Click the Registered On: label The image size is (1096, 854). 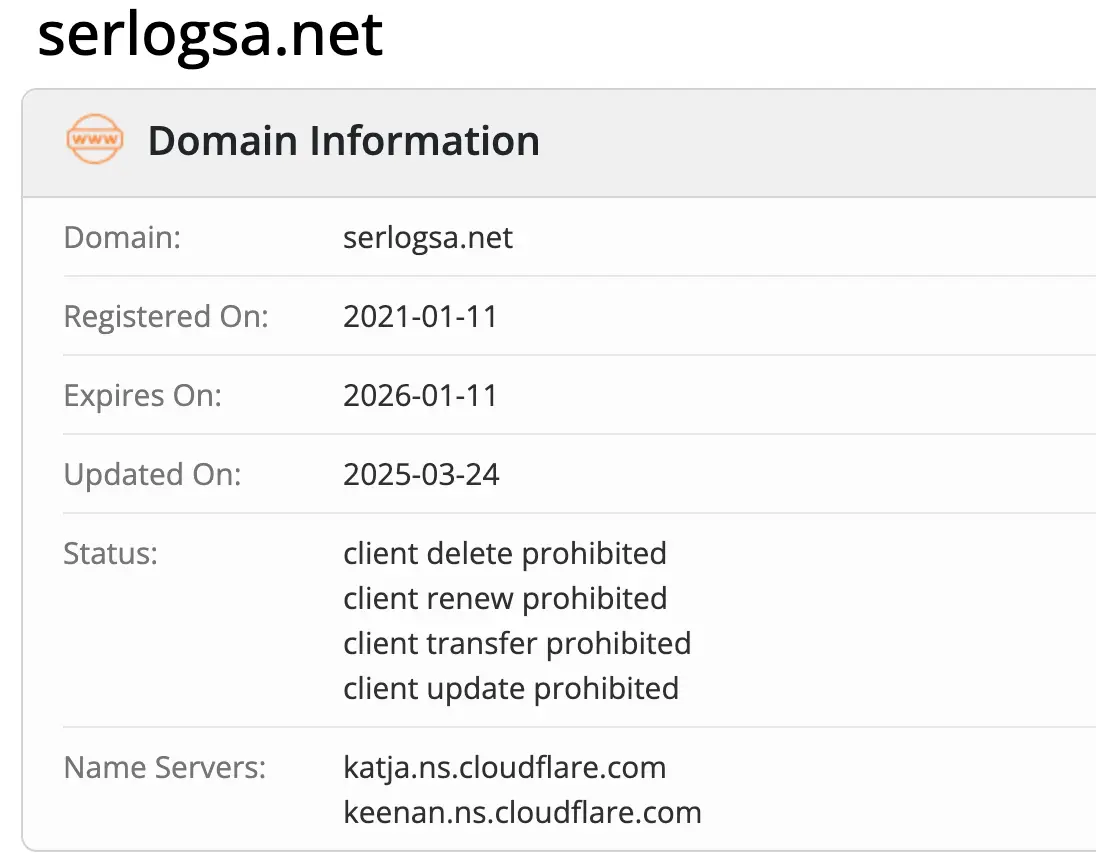pyautogui.click(x=166, y=317)
